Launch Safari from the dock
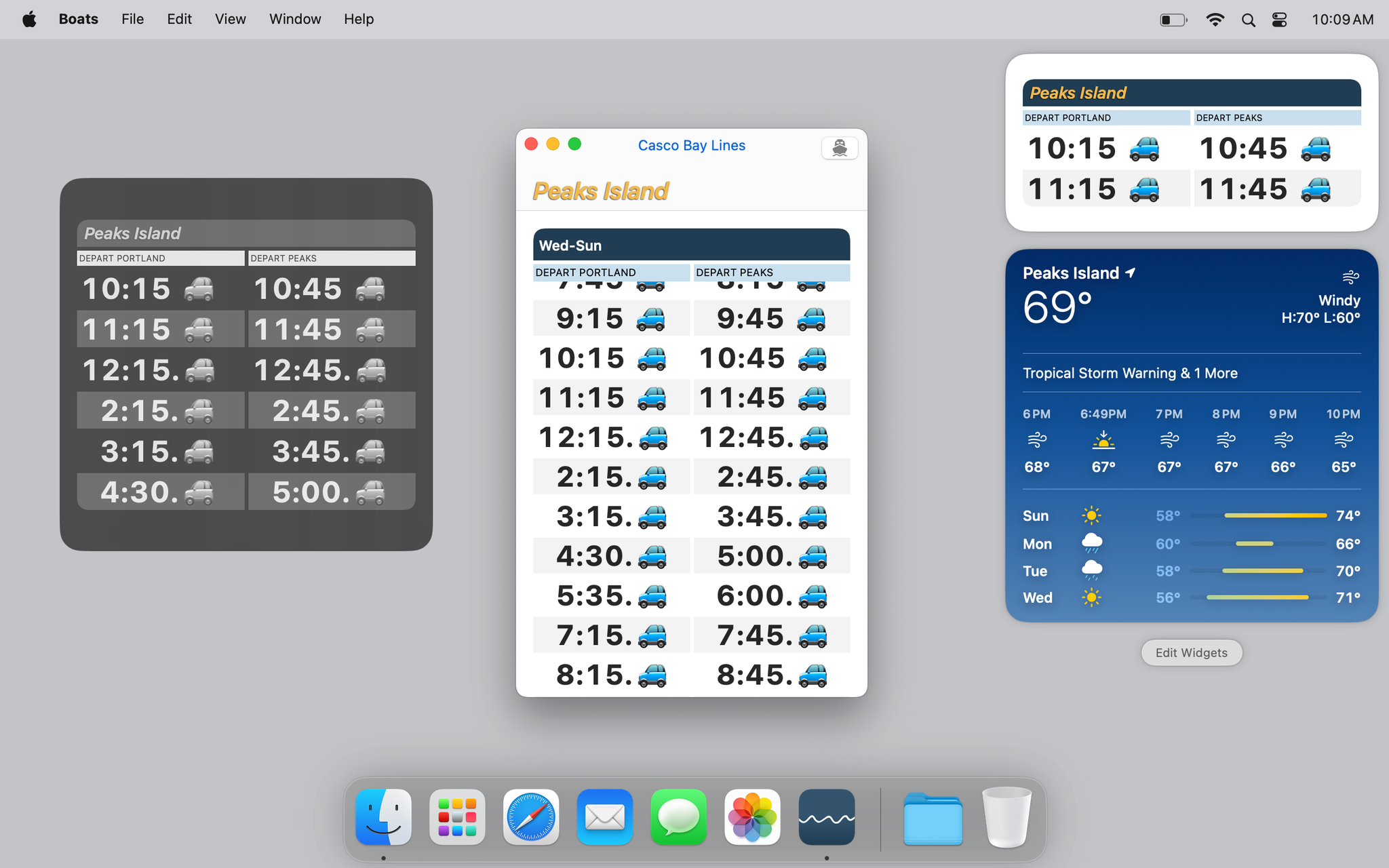 click(531, 816)
